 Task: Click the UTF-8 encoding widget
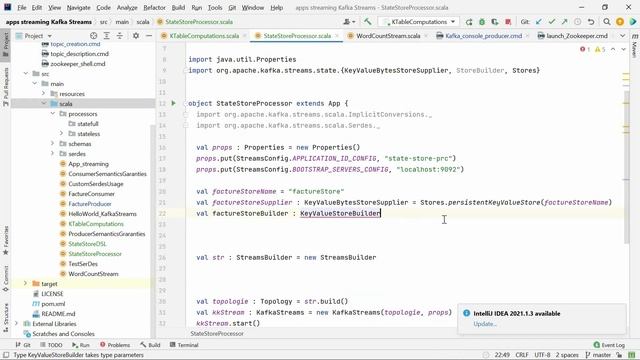[542, 355]
